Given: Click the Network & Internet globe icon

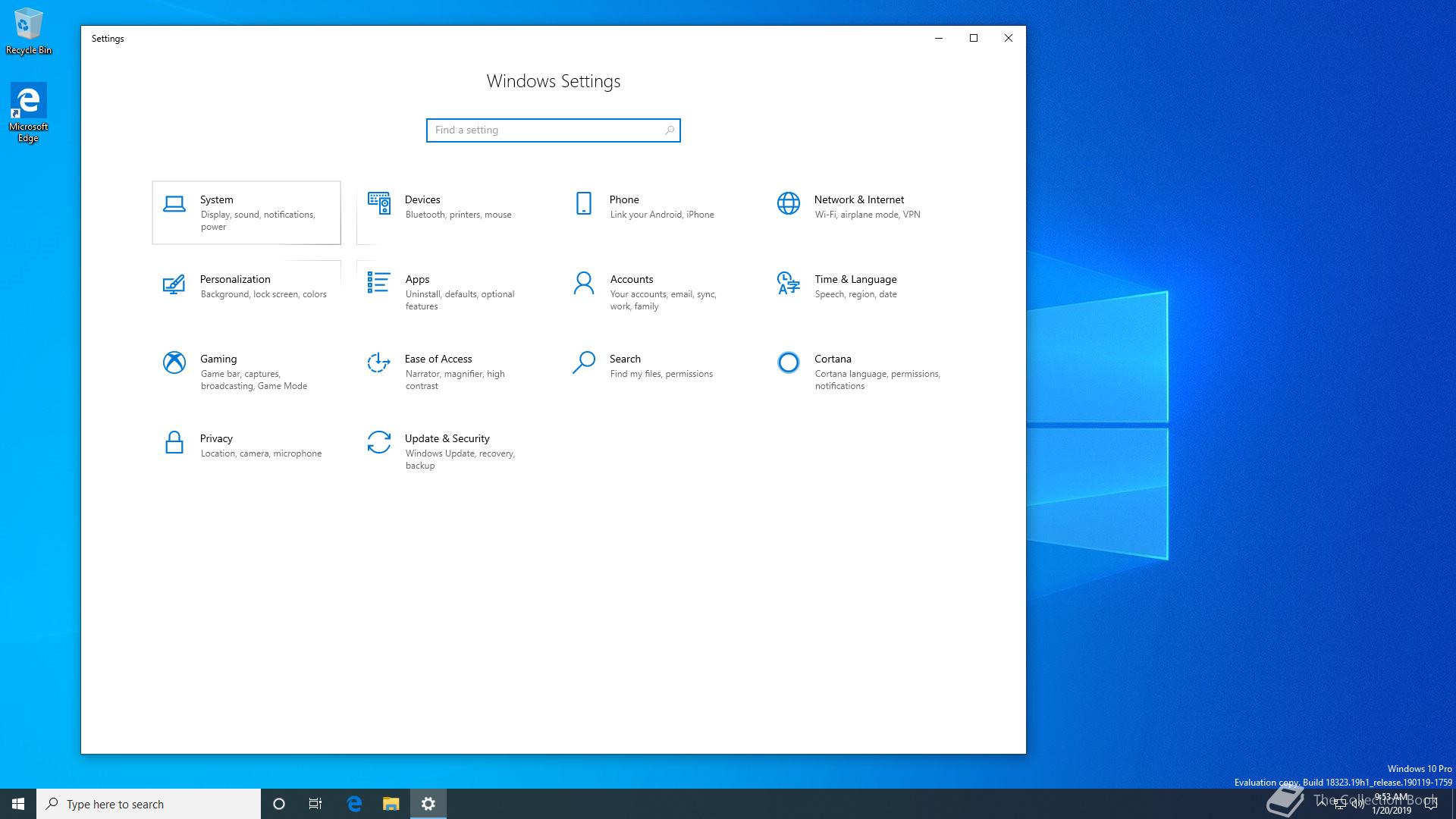Looking at the screenshot, I should (x=789, y=203).
